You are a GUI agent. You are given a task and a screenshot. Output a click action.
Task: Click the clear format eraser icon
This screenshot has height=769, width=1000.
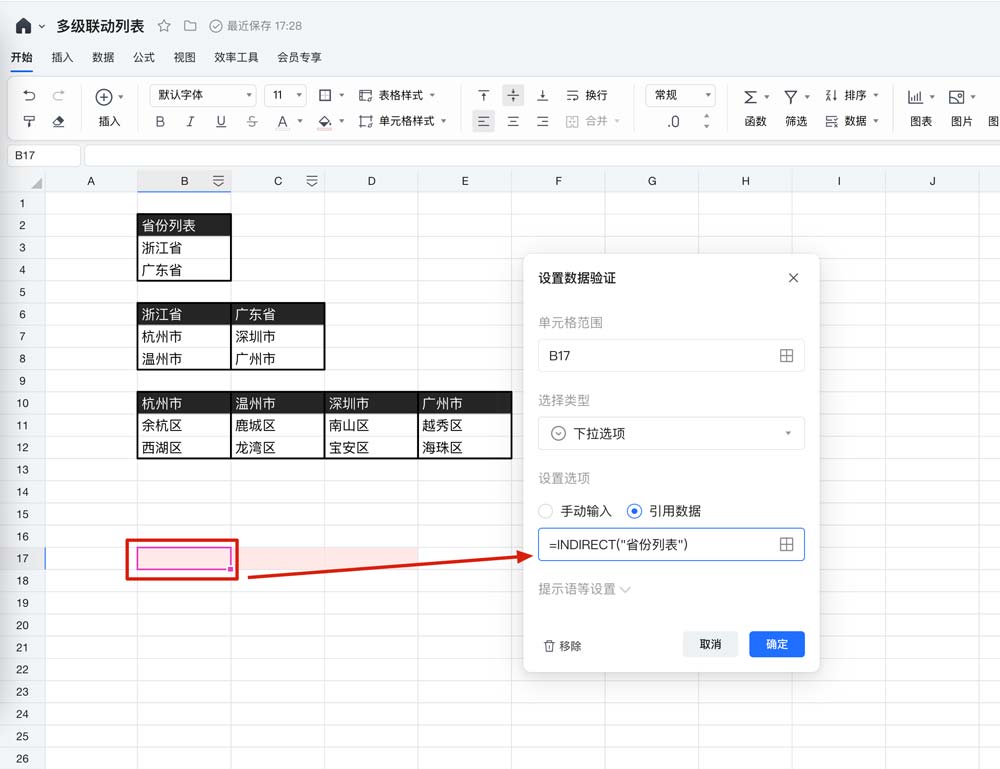[58, 122]
